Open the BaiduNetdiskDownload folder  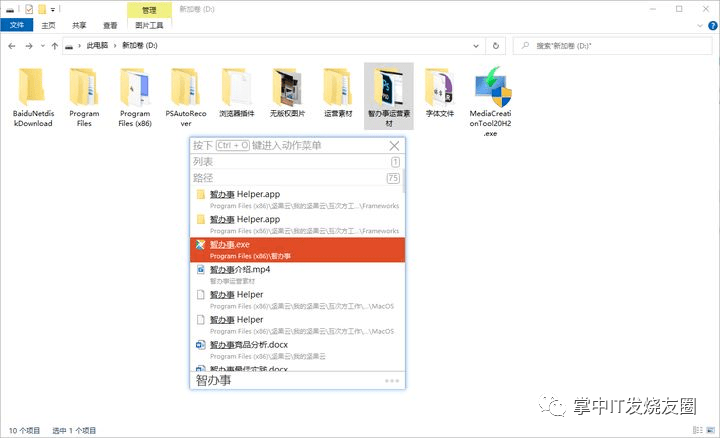[x=33, y=97]
